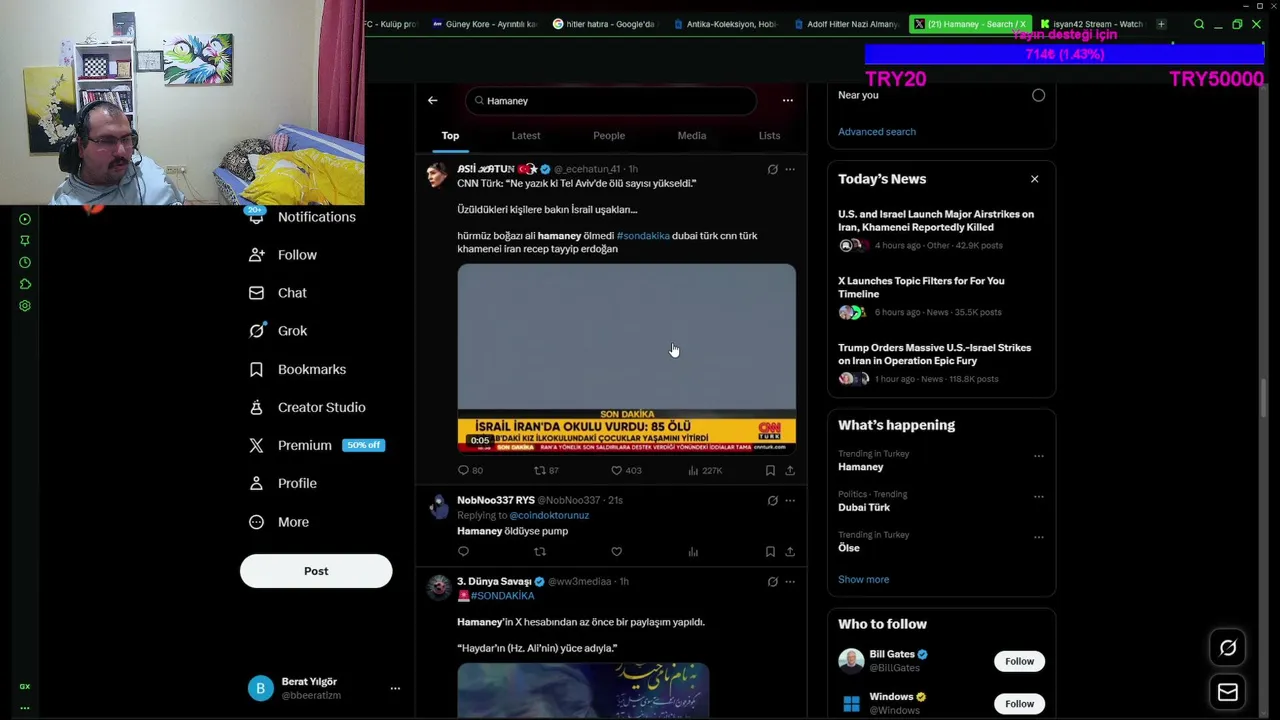The height and width of the screenshot is (720, 1280).
Task: Open X Launches Topic Filters news
Action: click(x=941, y=297)
